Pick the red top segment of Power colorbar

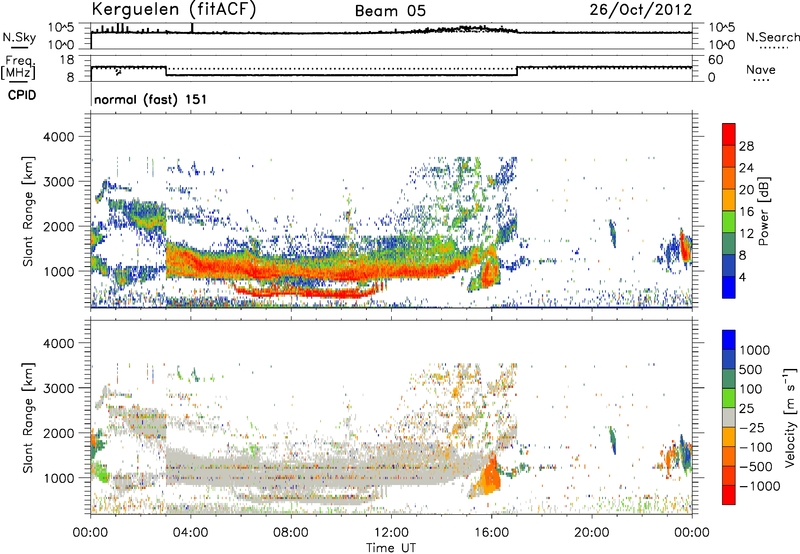coord(729,134)
